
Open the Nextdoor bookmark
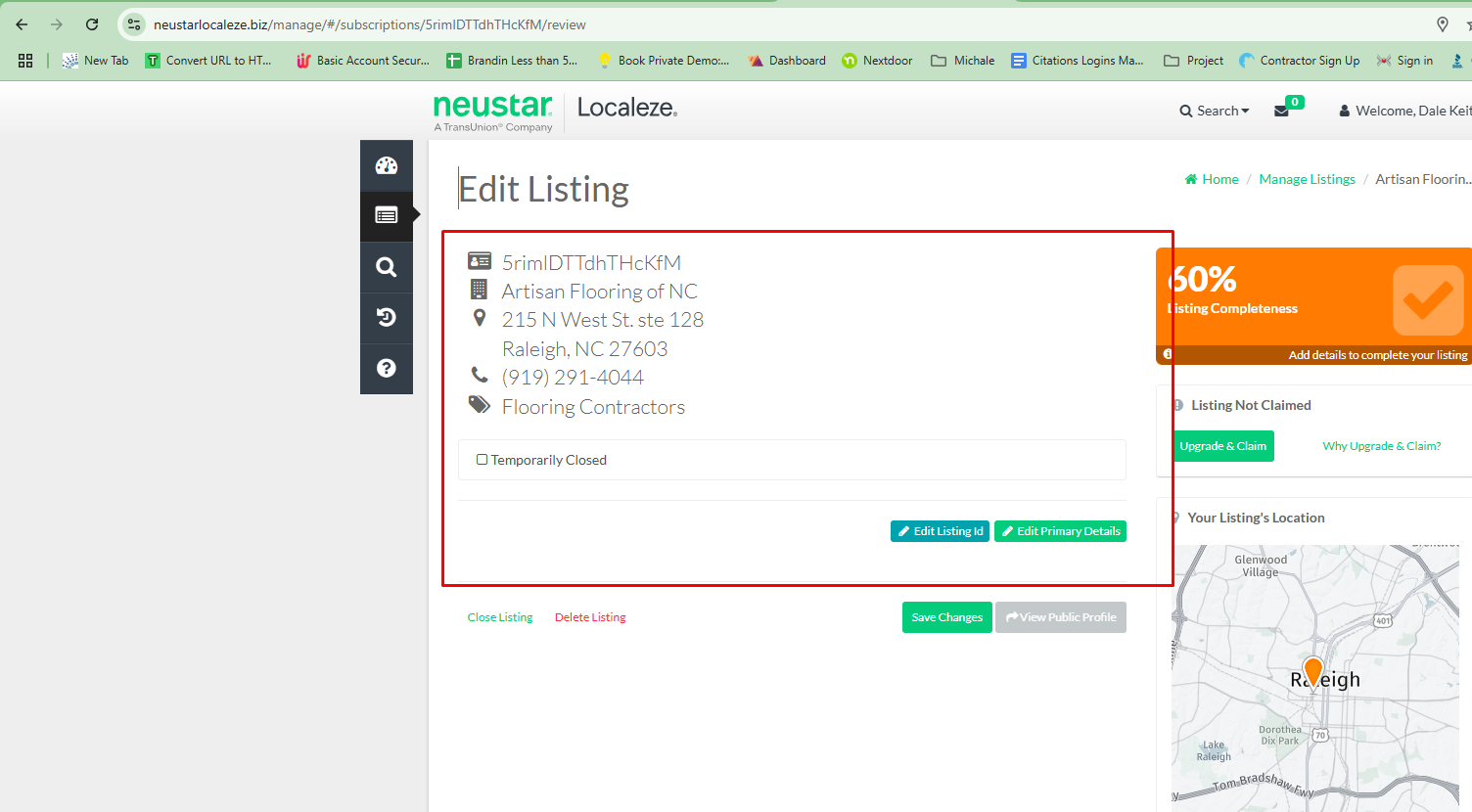pos(877,61)
